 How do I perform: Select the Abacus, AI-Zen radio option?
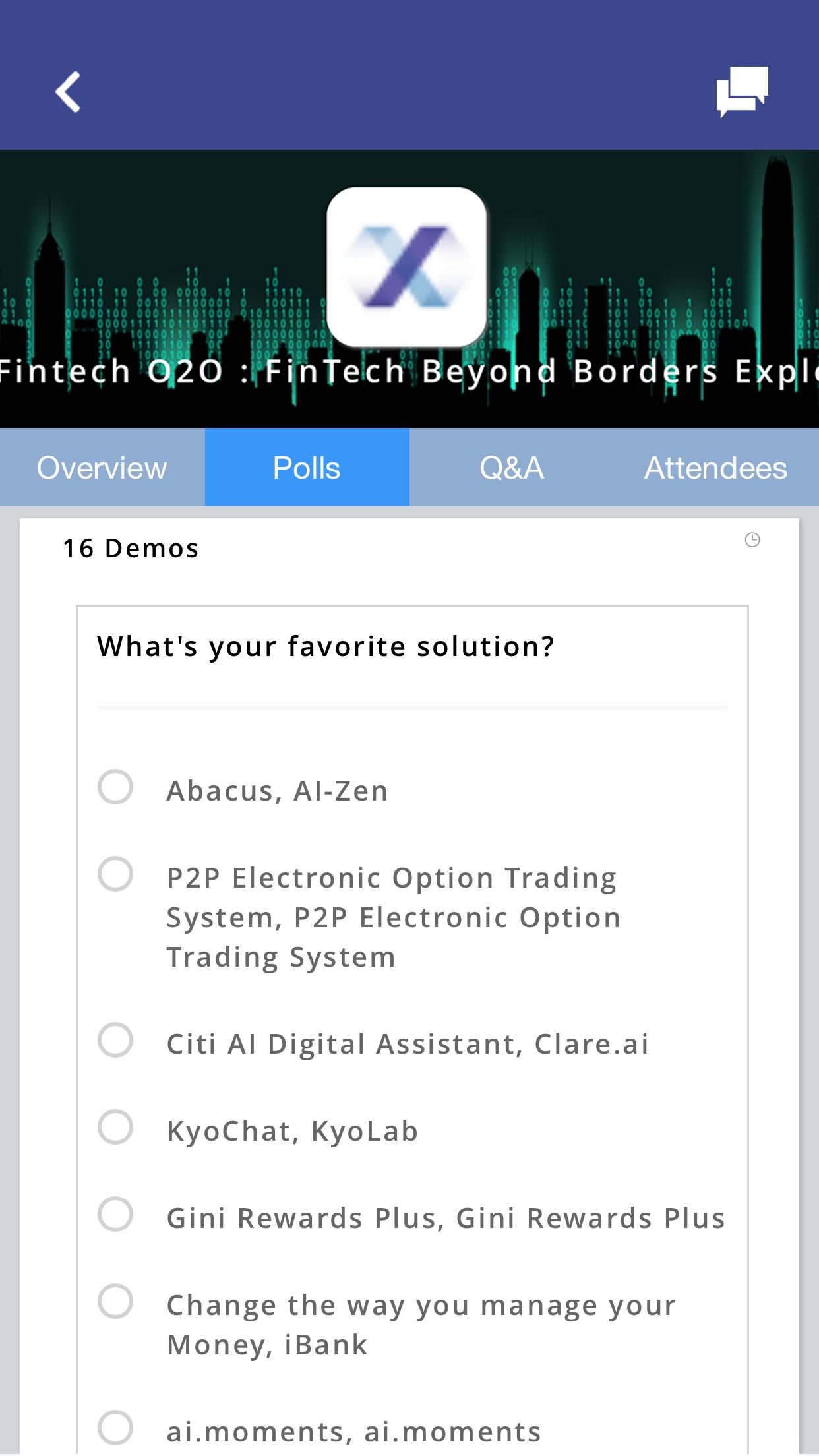pyautogui.click(x=115, y=787)
